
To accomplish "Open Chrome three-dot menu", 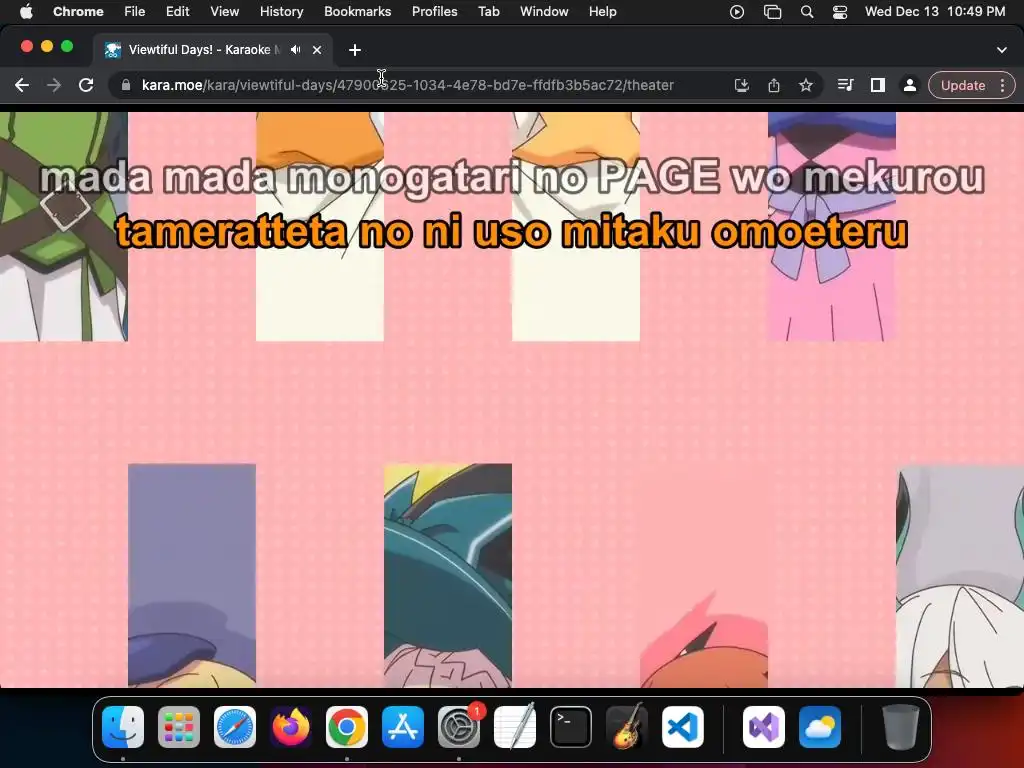I will click(1002, 85).
